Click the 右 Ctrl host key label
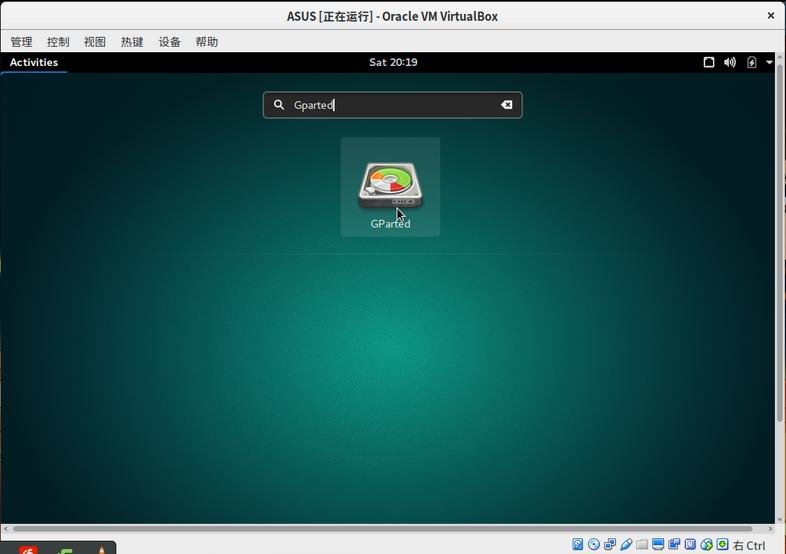 click(x=749, y=545)
